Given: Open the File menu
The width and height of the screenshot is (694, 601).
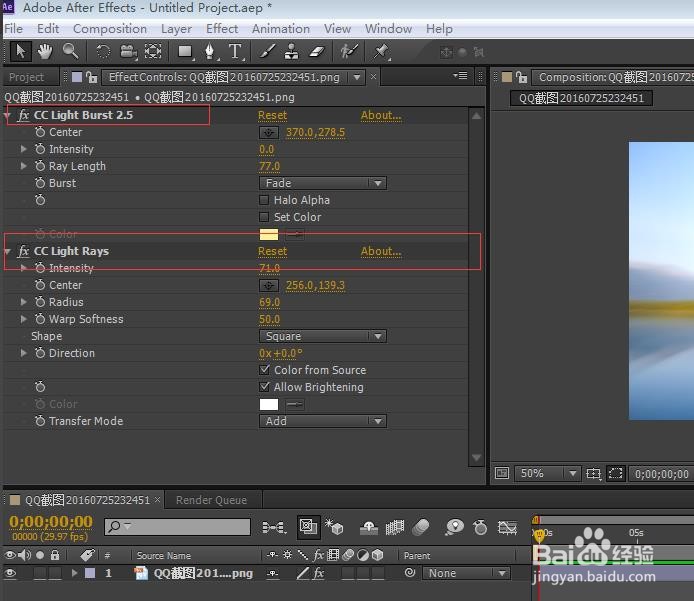Looking at the screenshot, I should click(x=13, y=29).
